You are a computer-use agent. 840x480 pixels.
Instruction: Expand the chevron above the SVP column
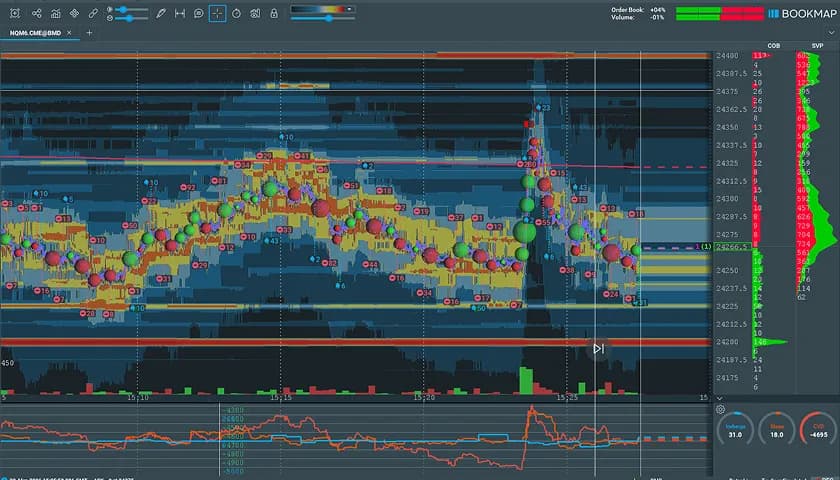[x=831, y=33]
